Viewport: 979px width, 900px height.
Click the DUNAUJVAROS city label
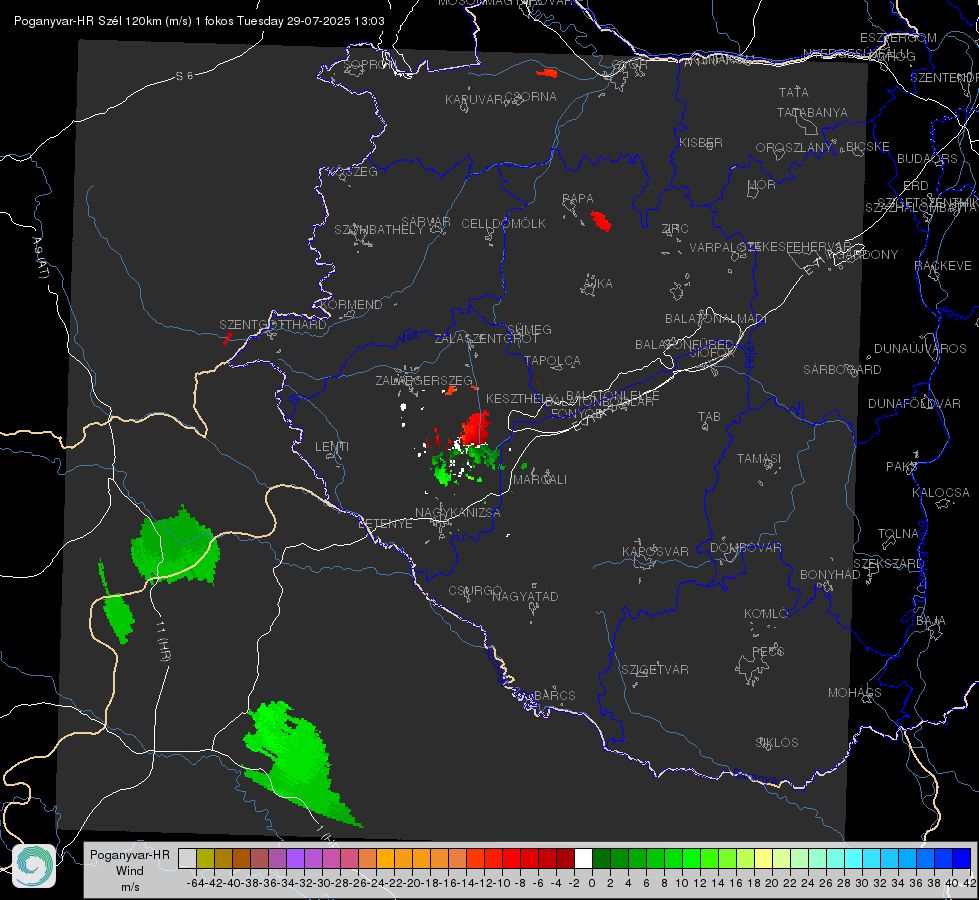point(920,349)
